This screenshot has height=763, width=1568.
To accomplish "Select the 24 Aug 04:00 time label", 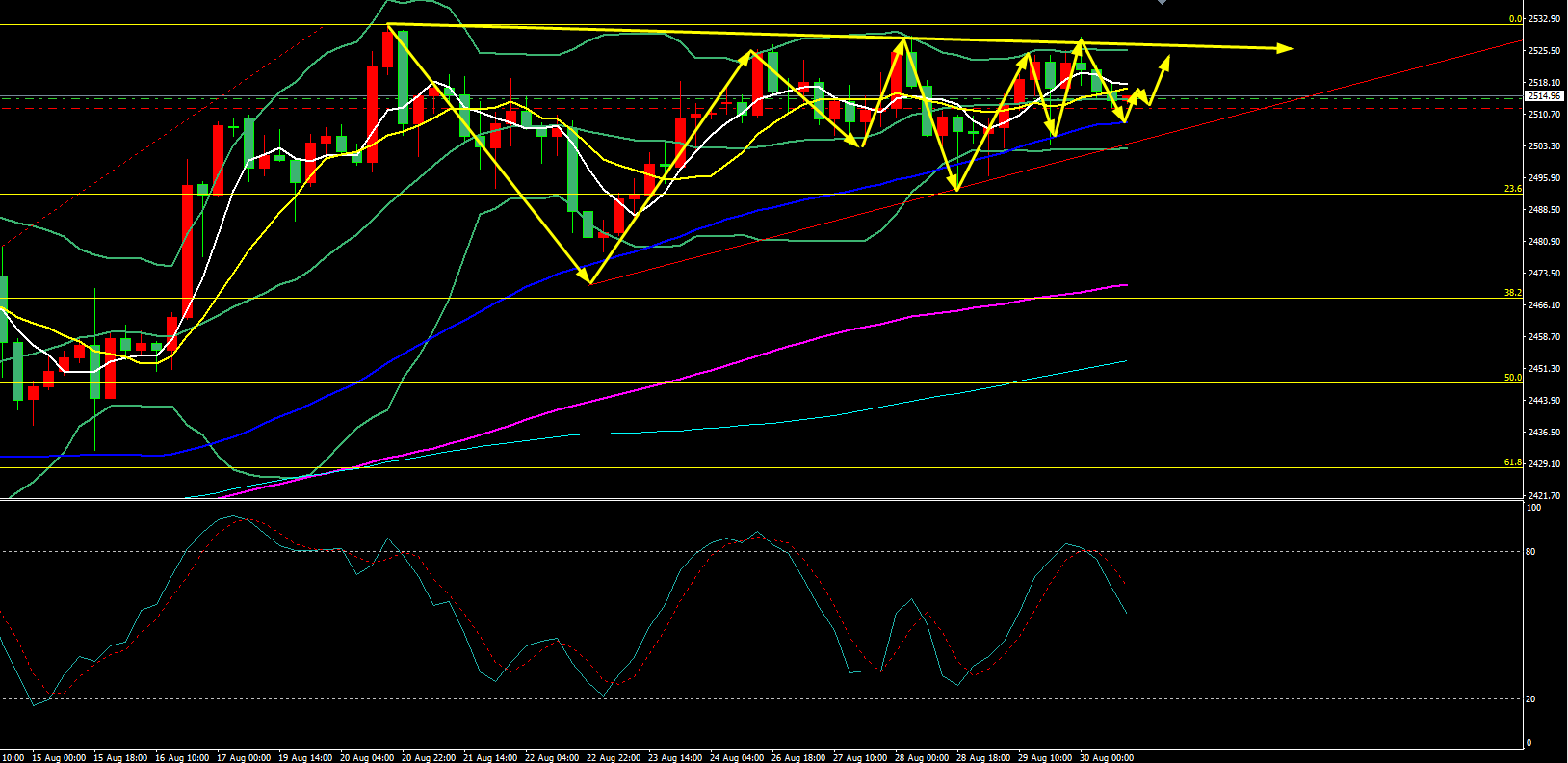I will [x=737, y=758].
